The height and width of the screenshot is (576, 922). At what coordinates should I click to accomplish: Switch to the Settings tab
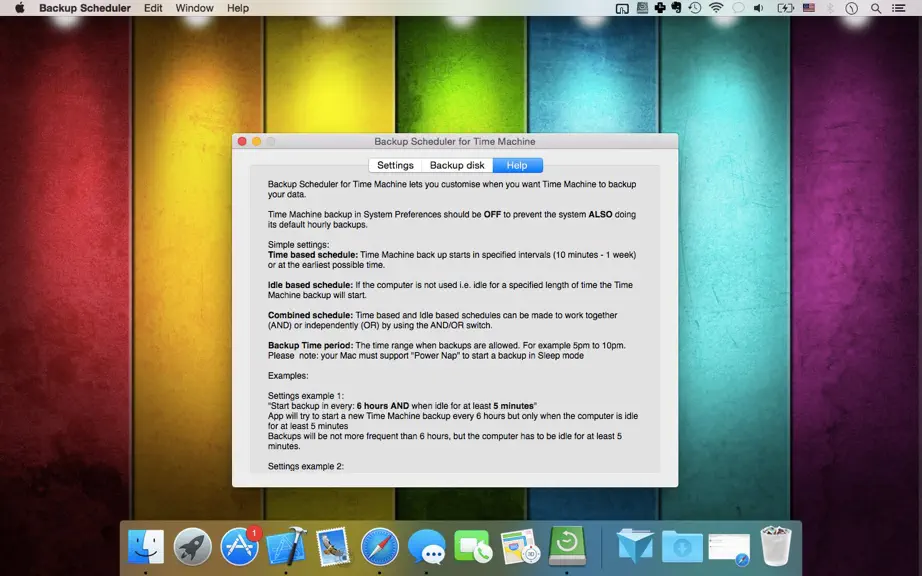395,165
